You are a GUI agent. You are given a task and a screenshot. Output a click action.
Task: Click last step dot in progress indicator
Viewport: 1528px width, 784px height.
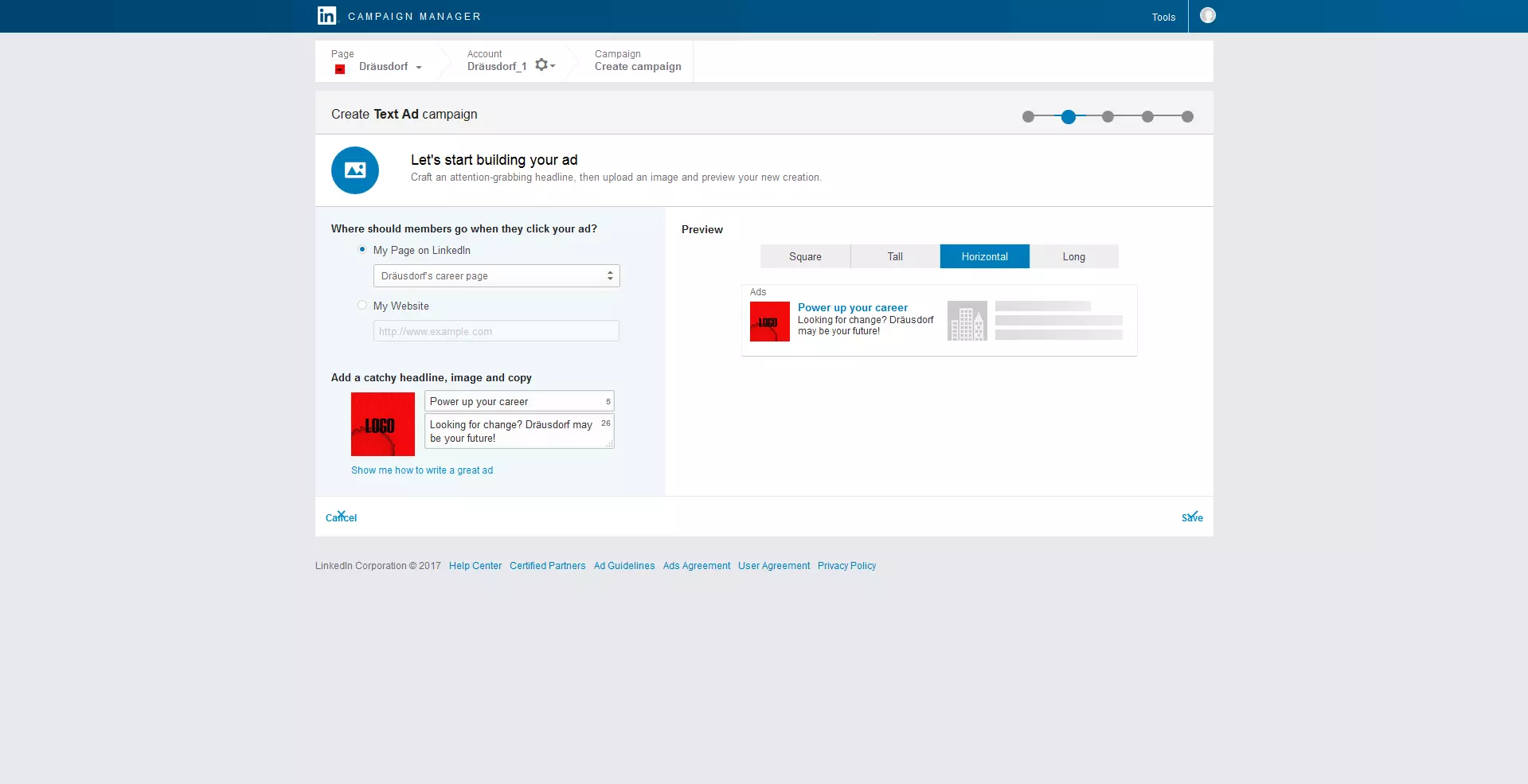tap(1187, 116)
